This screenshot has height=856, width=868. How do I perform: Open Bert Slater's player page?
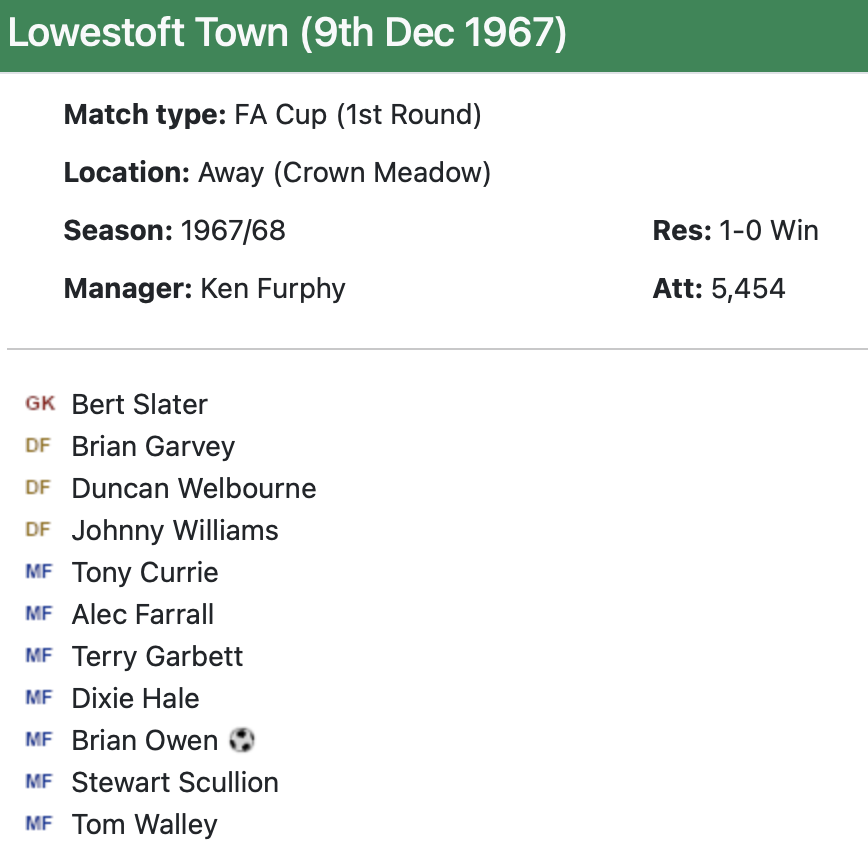click(140, 405)
